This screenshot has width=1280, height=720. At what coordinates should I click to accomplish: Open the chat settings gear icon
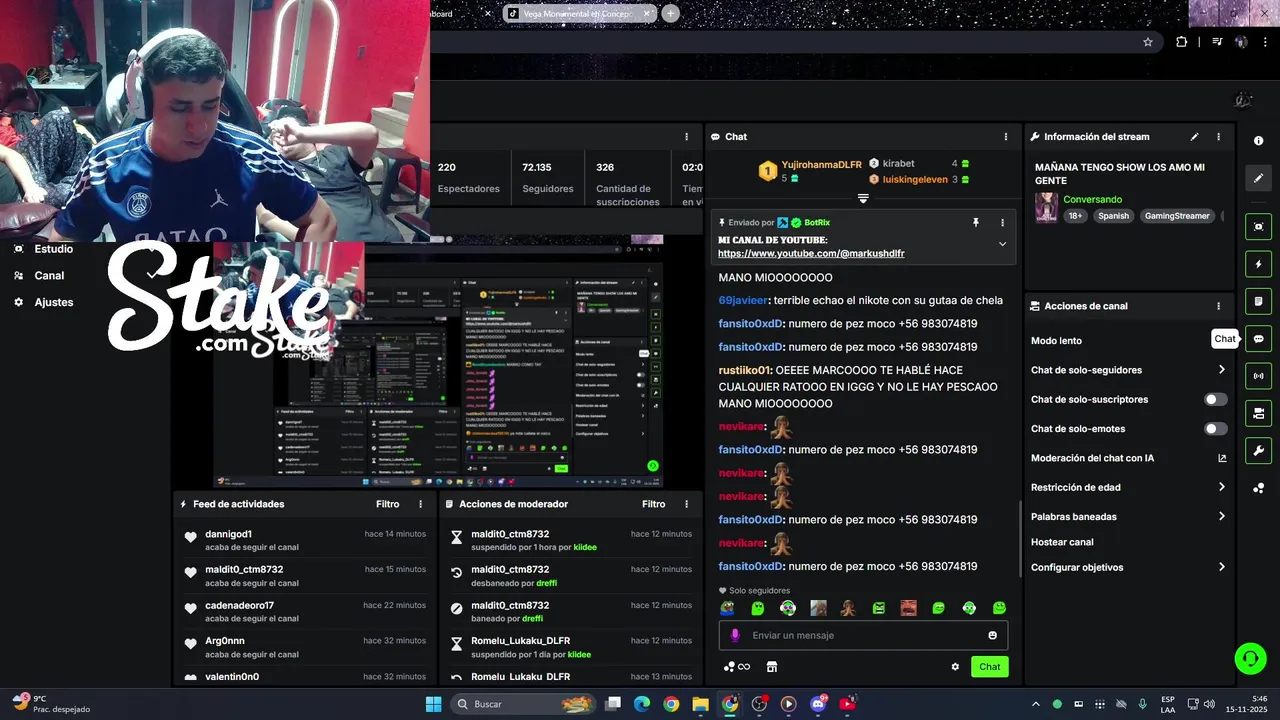click(x=955, y=667)
